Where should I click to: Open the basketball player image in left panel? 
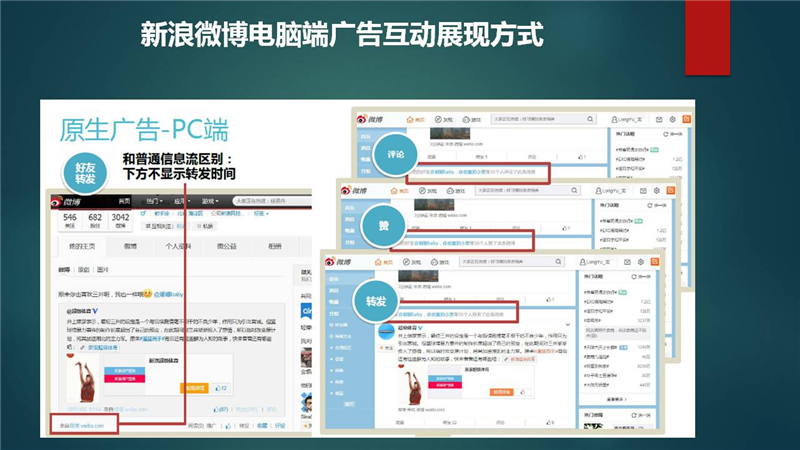click(83, 378)
